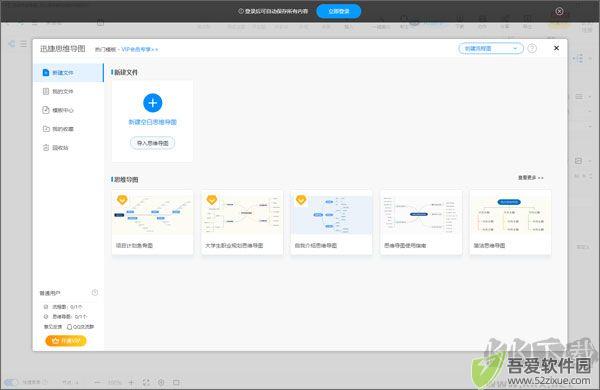The width and height of the screenshot is (600, 390).
Task: Click the 导入思维导图 button
Action: (152, 143)
